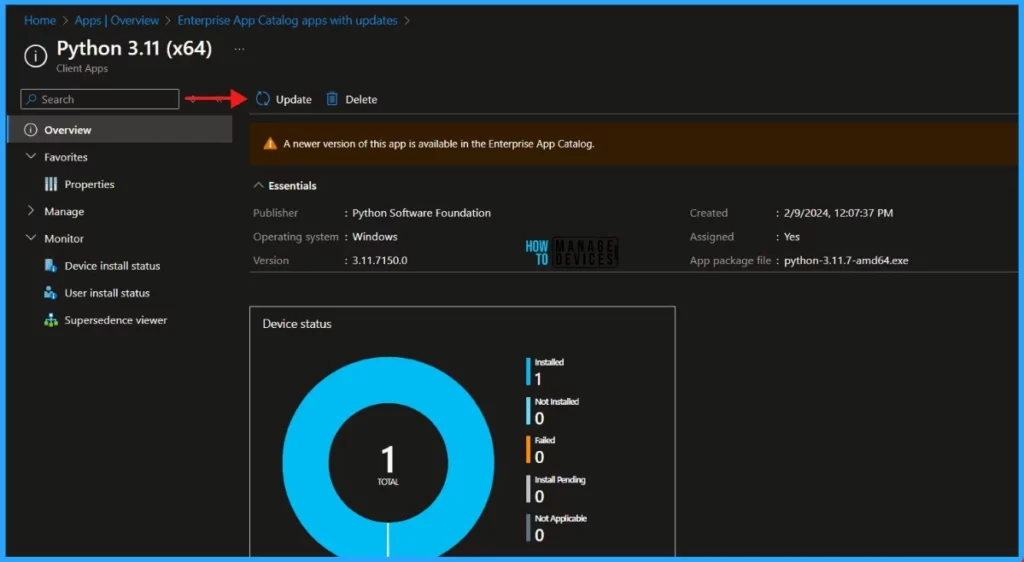The width and height of the screenshot is (1024, 562).
Task: Open the ellipsis menu next to Python 3.11 (x64)
Action: [240, 50]
